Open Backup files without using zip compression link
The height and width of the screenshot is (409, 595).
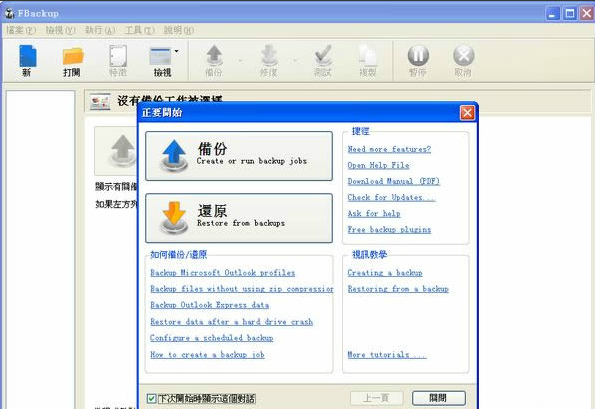point(242,289)
